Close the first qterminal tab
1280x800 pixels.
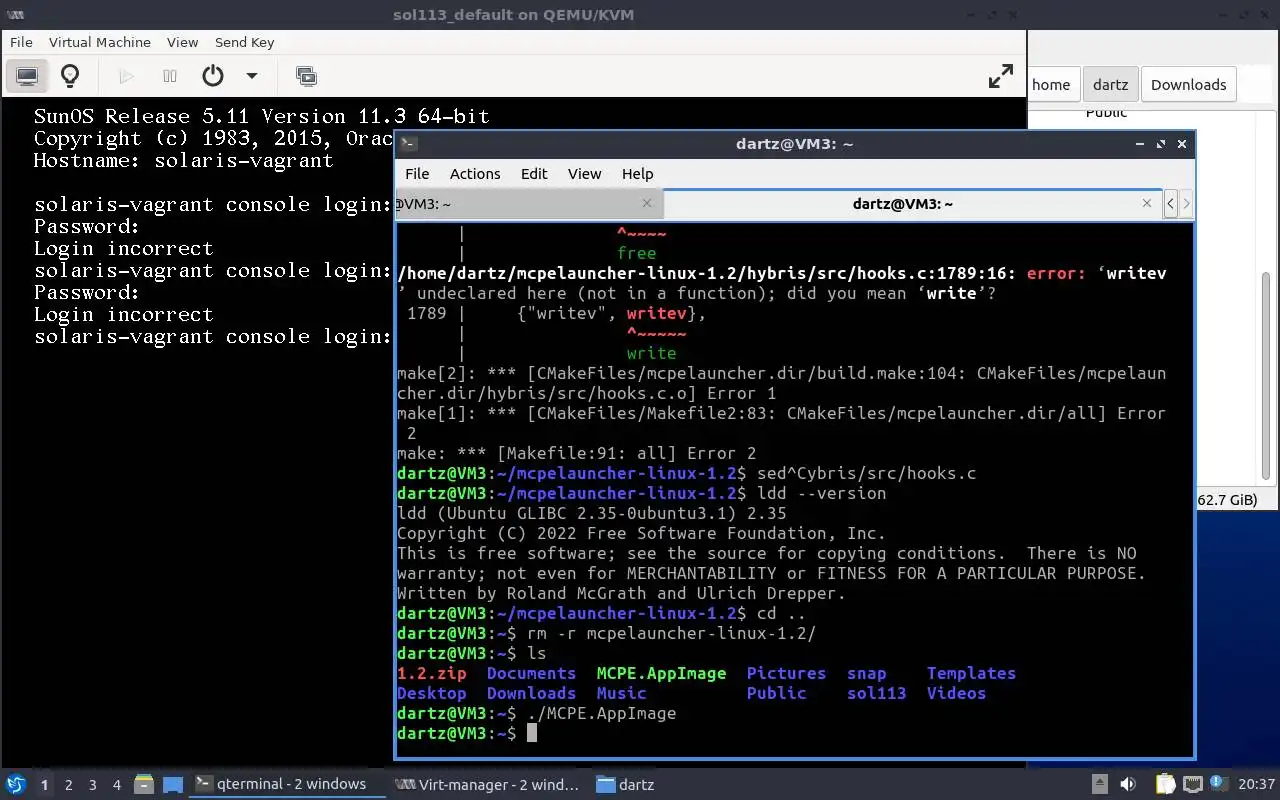tap(647, 203)
